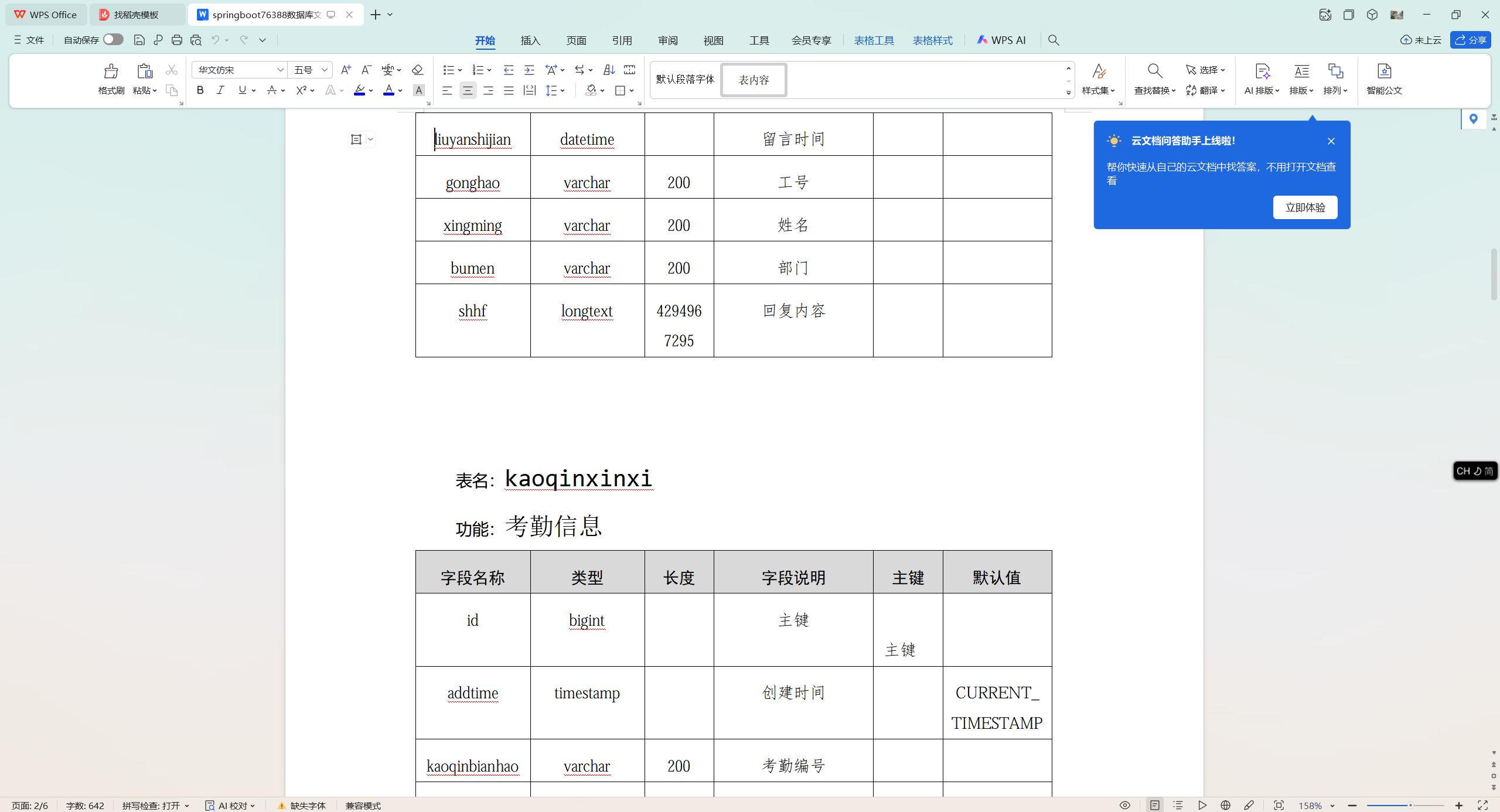1500x812 pixels.
Task: Select the format painter tool
Action: (110, 79)
